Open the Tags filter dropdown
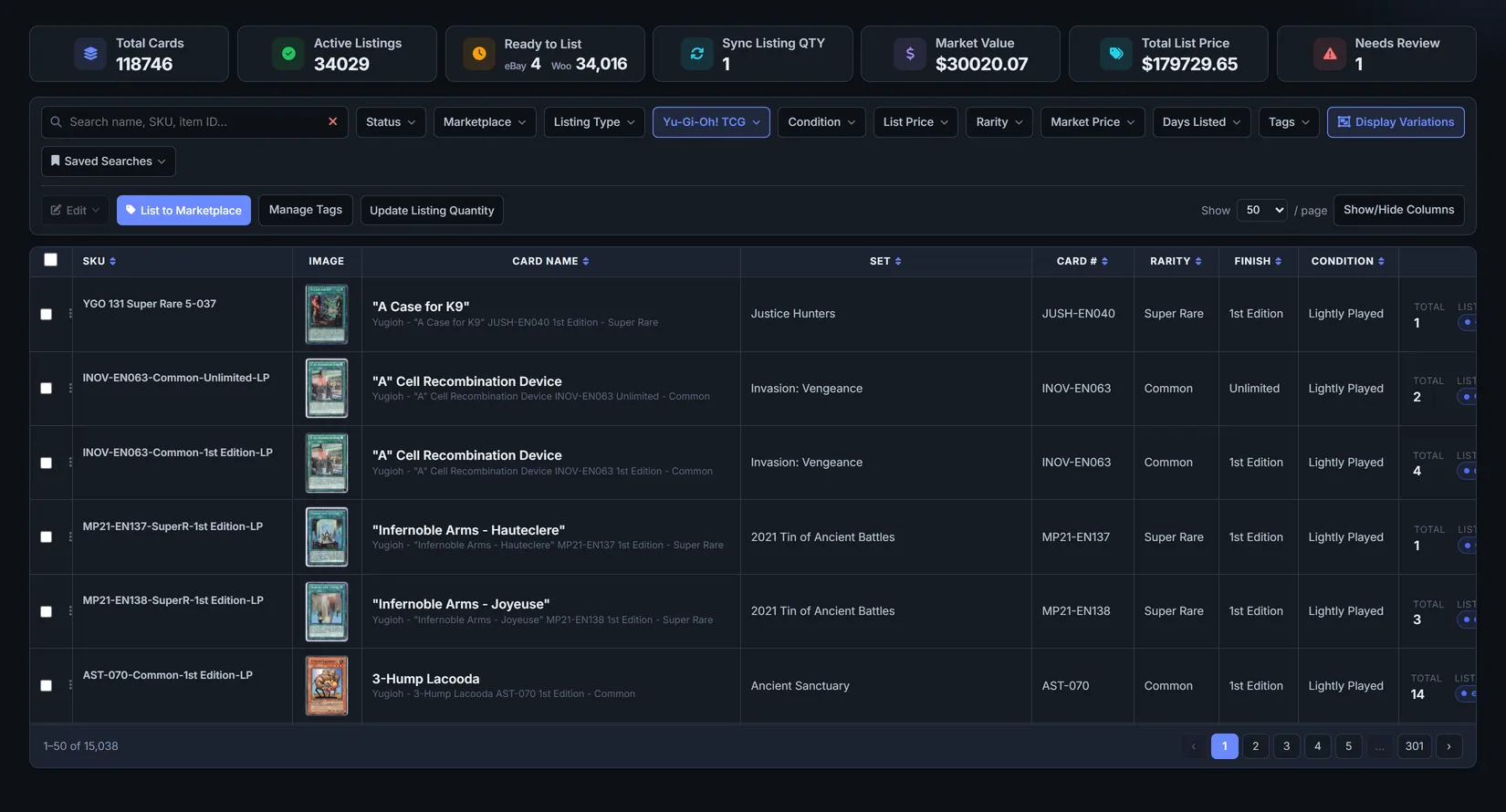This screenshot has height=812, width=1506. click(1289, 122)
